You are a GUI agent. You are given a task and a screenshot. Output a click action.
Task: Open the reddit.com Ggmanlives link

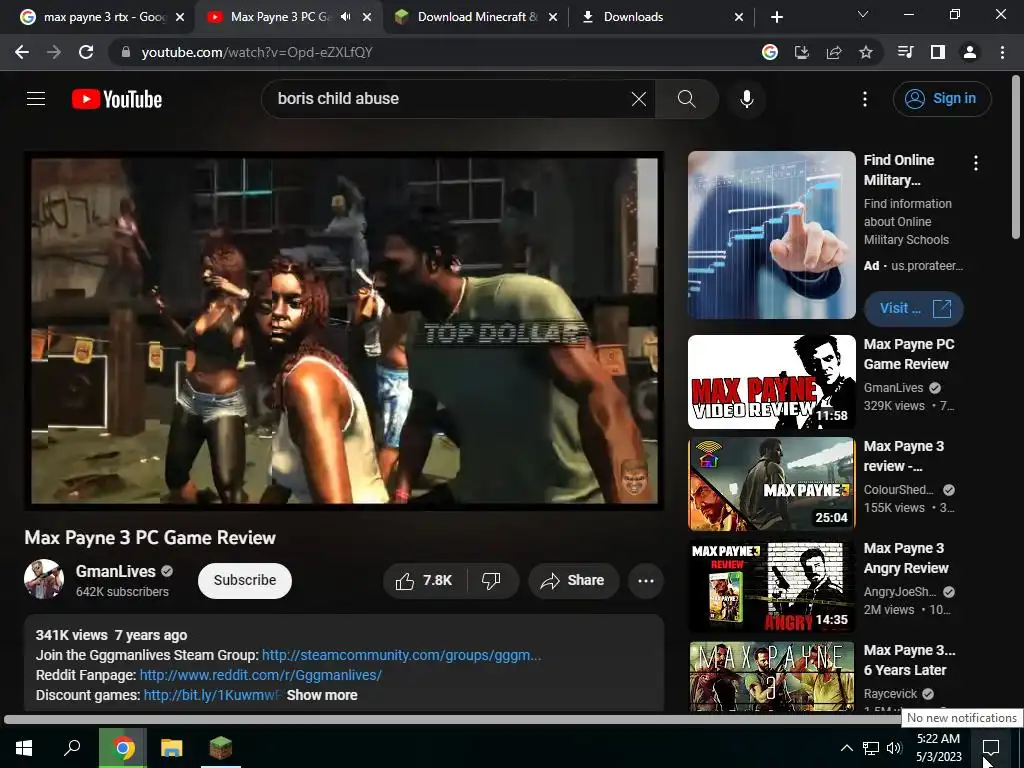pos(261,675)
